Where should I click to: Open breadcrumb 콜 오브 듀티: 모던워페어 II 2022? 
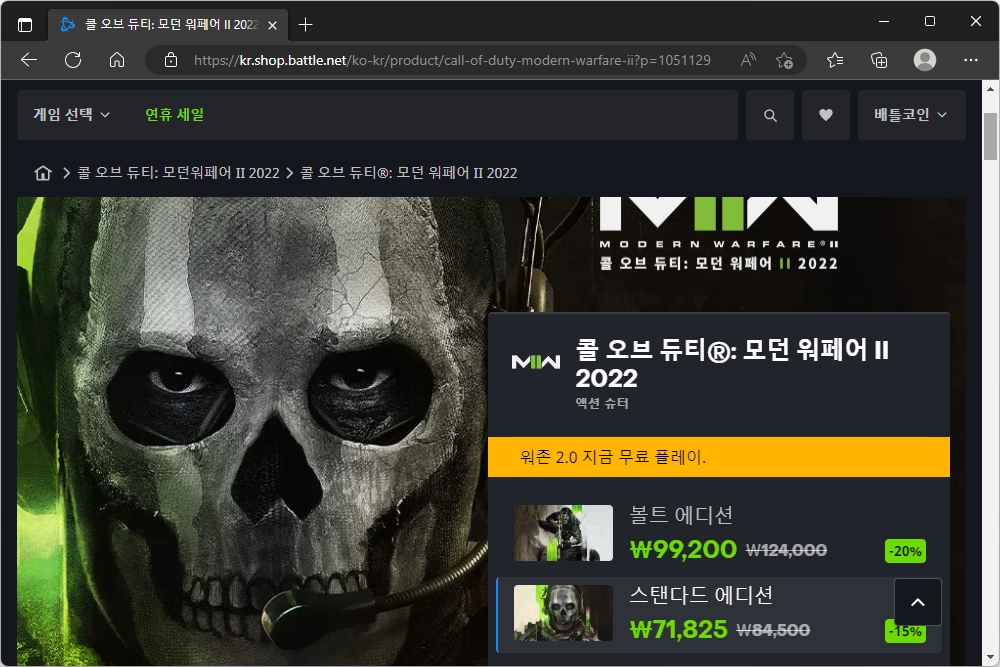pyautogui.click(x=179, y=173)
